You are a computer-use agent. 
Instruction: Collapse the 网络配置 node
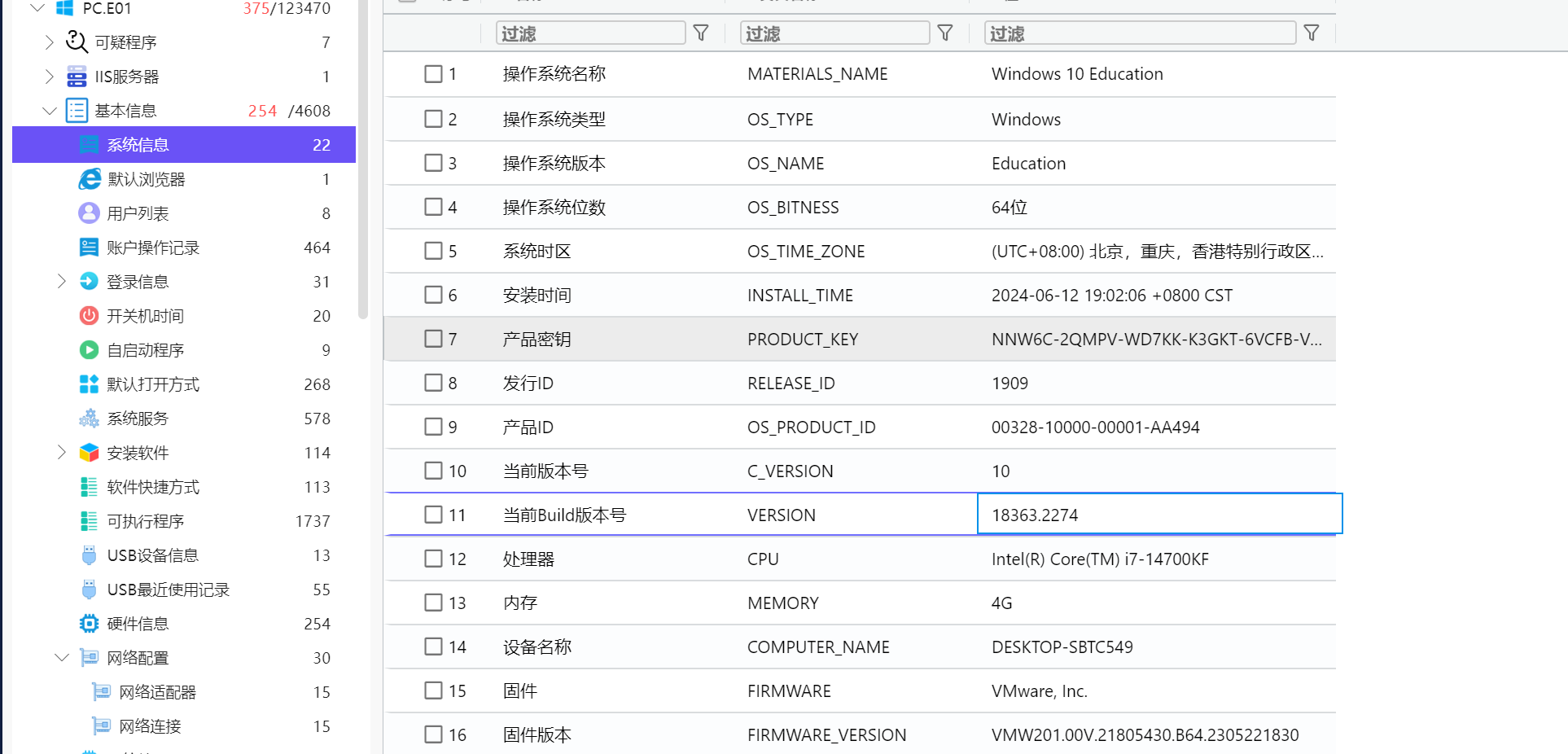pyautogui.click(x=62, y=657)
